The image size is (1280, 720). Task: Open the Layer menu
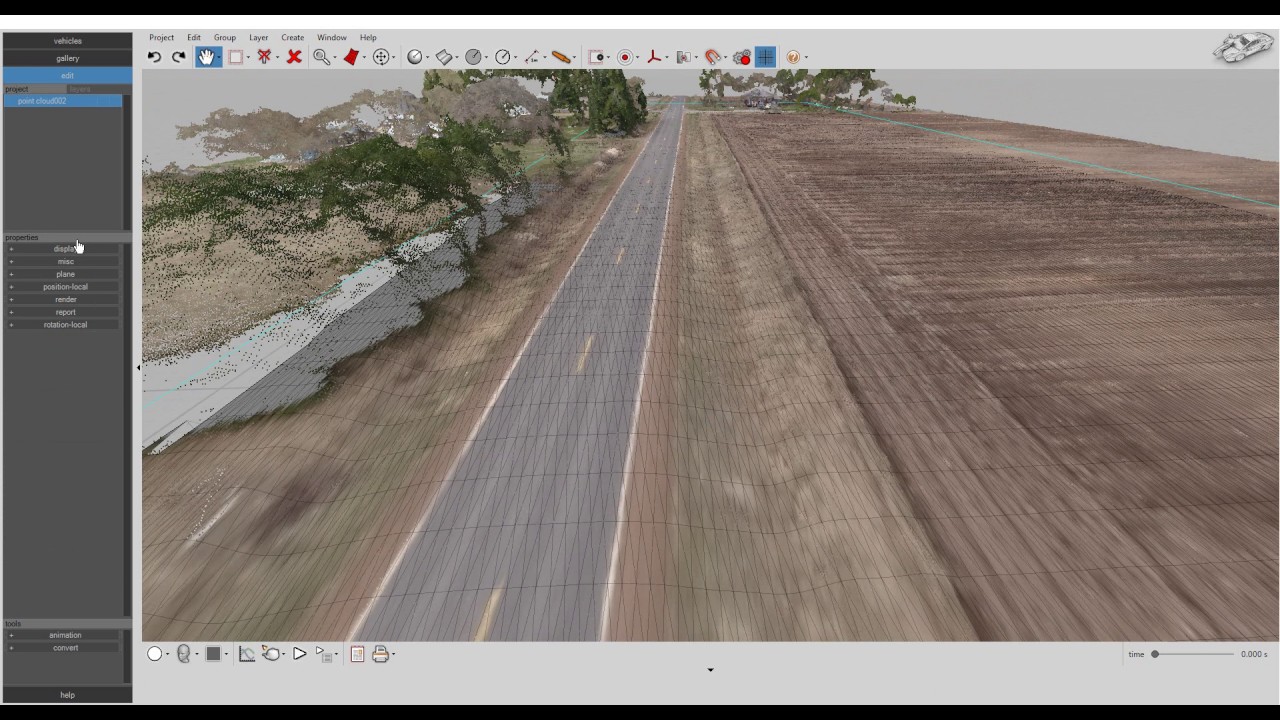[x=258, y=37]
